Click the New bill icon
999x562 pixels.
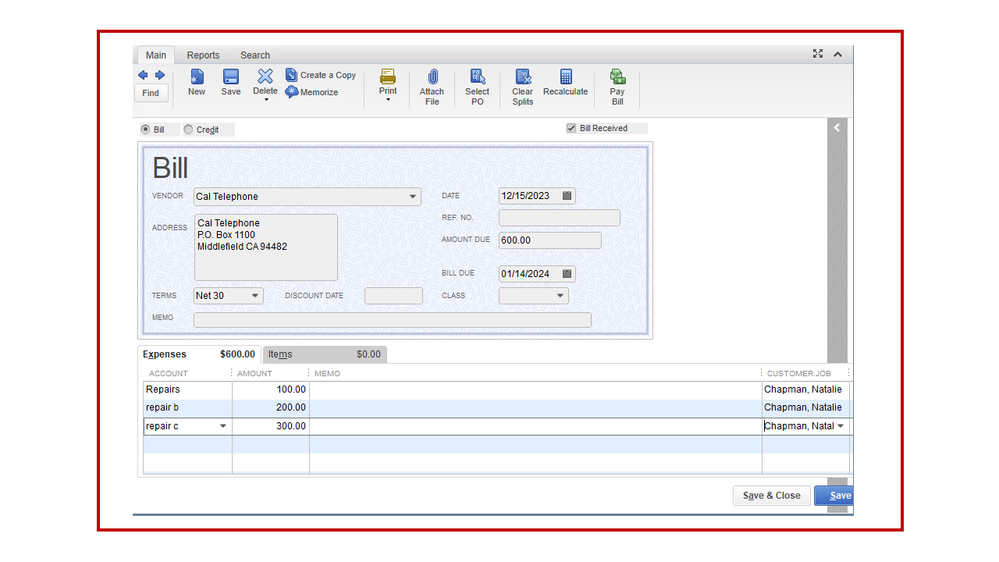click(197, 77)
